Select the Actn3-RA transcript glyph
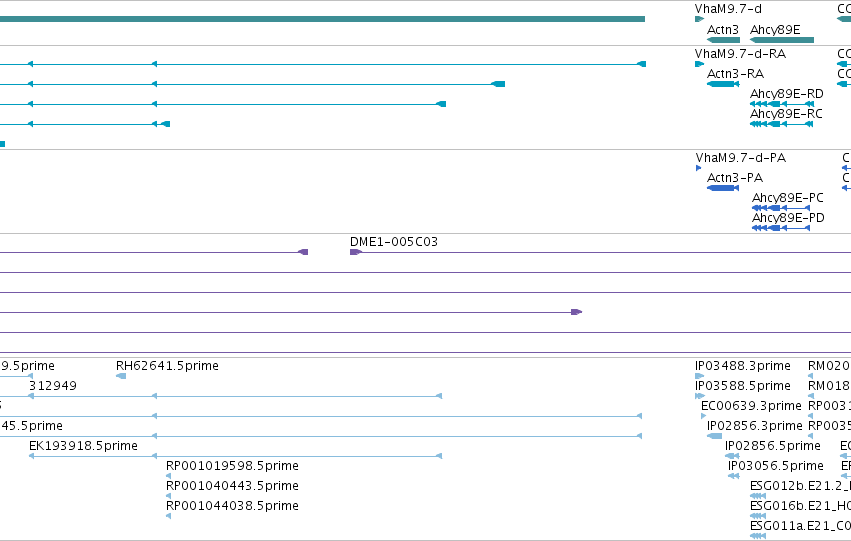Image resolution: width=851 pixels, height=541 pixels. coord(723,84)
